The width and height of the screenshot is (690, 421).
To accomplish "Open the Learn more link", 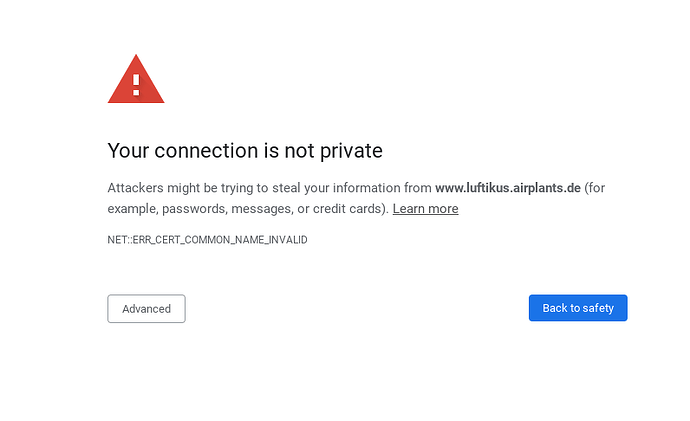I will (x=425, y=209).
